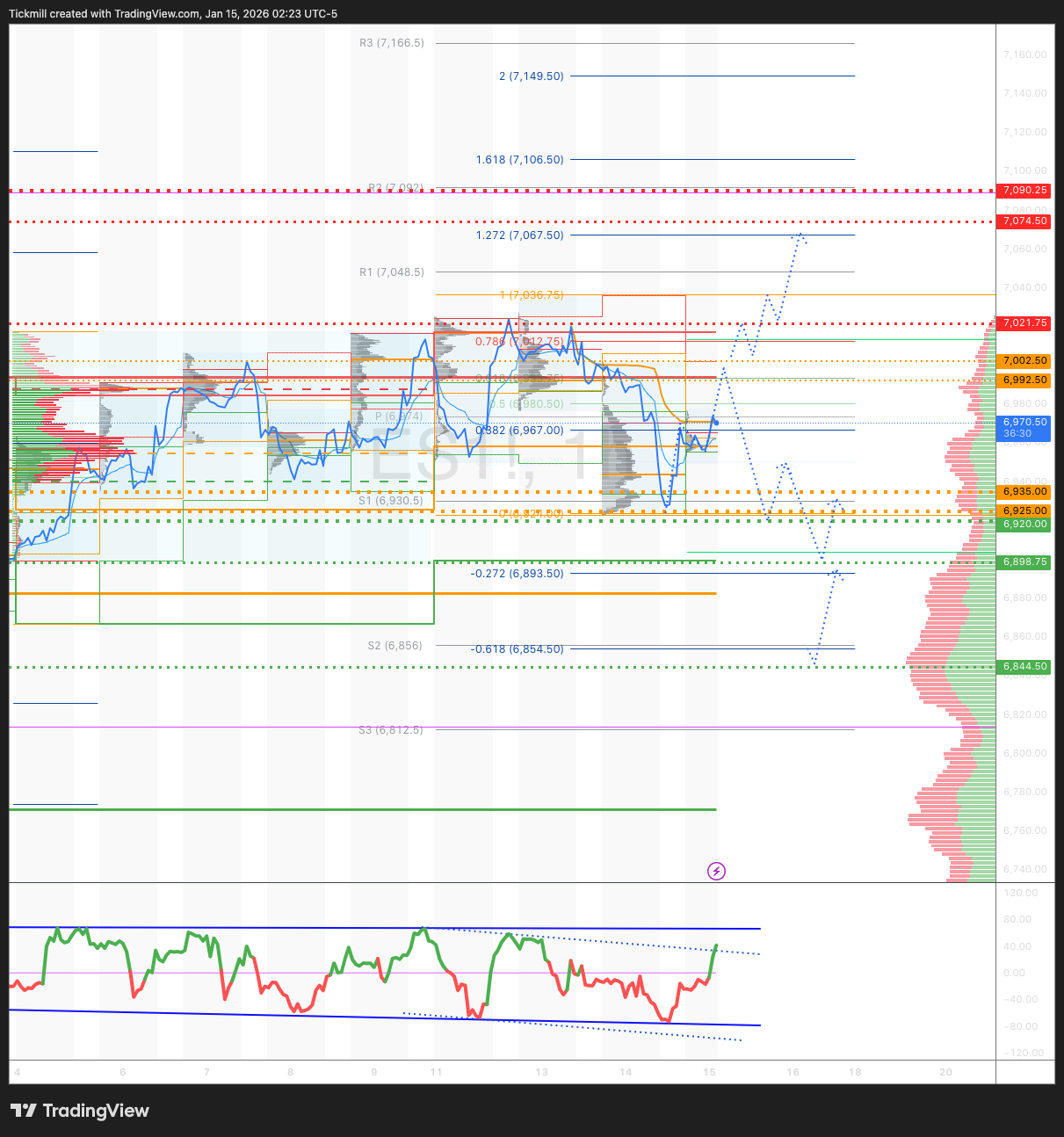This screenshot has height=1137, width=1064.
Task: Click the orange 6,992.50 price tag
Action: [1024, 380]
